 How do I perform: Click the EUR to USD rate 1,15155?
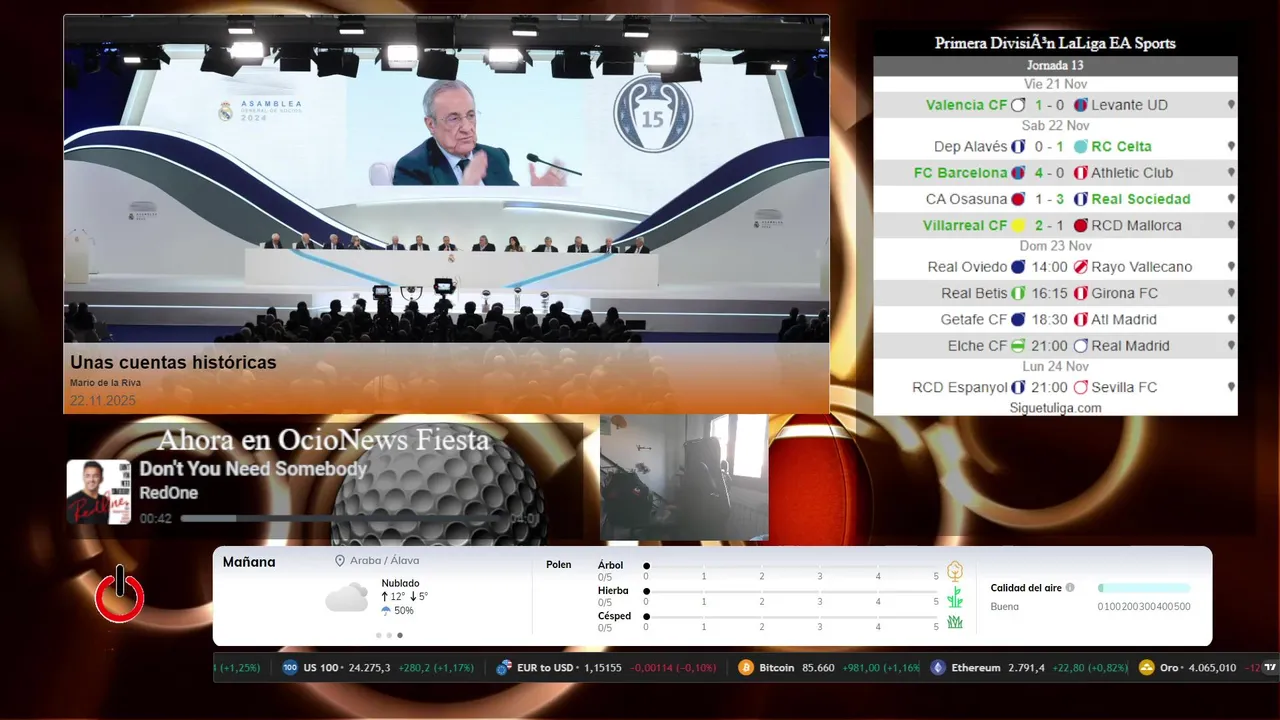(x=603, y=667)
